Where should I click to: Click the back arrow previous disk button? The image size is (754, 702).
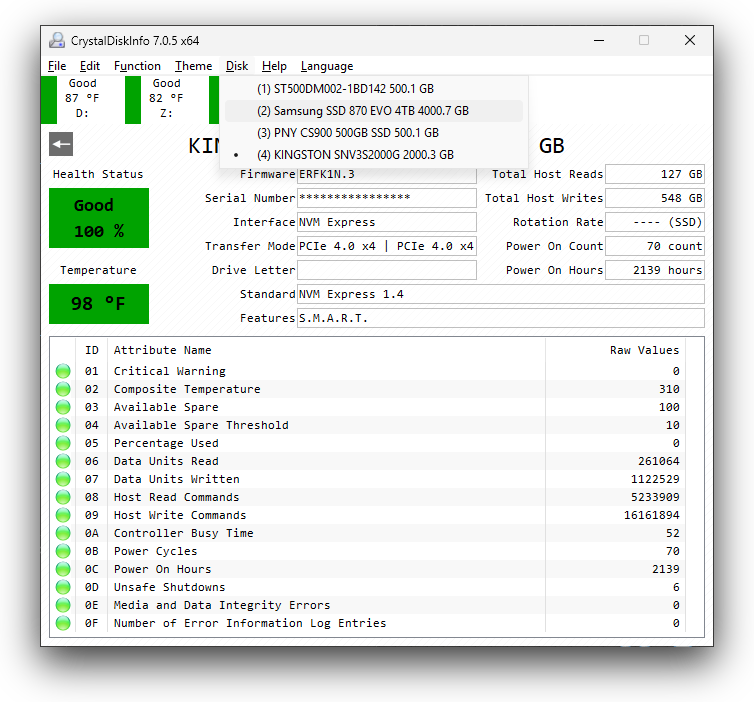pos(61,144)
